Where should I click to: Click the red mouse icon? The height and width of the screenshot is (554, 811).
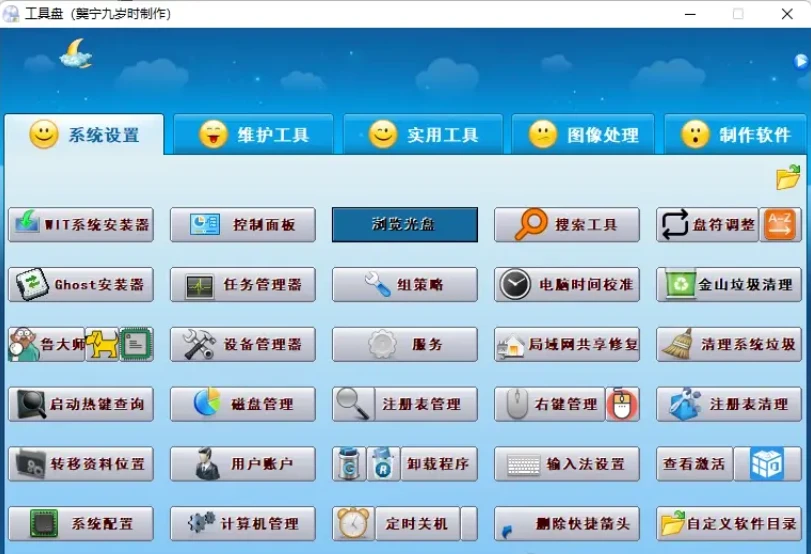[x=623, y=403]
